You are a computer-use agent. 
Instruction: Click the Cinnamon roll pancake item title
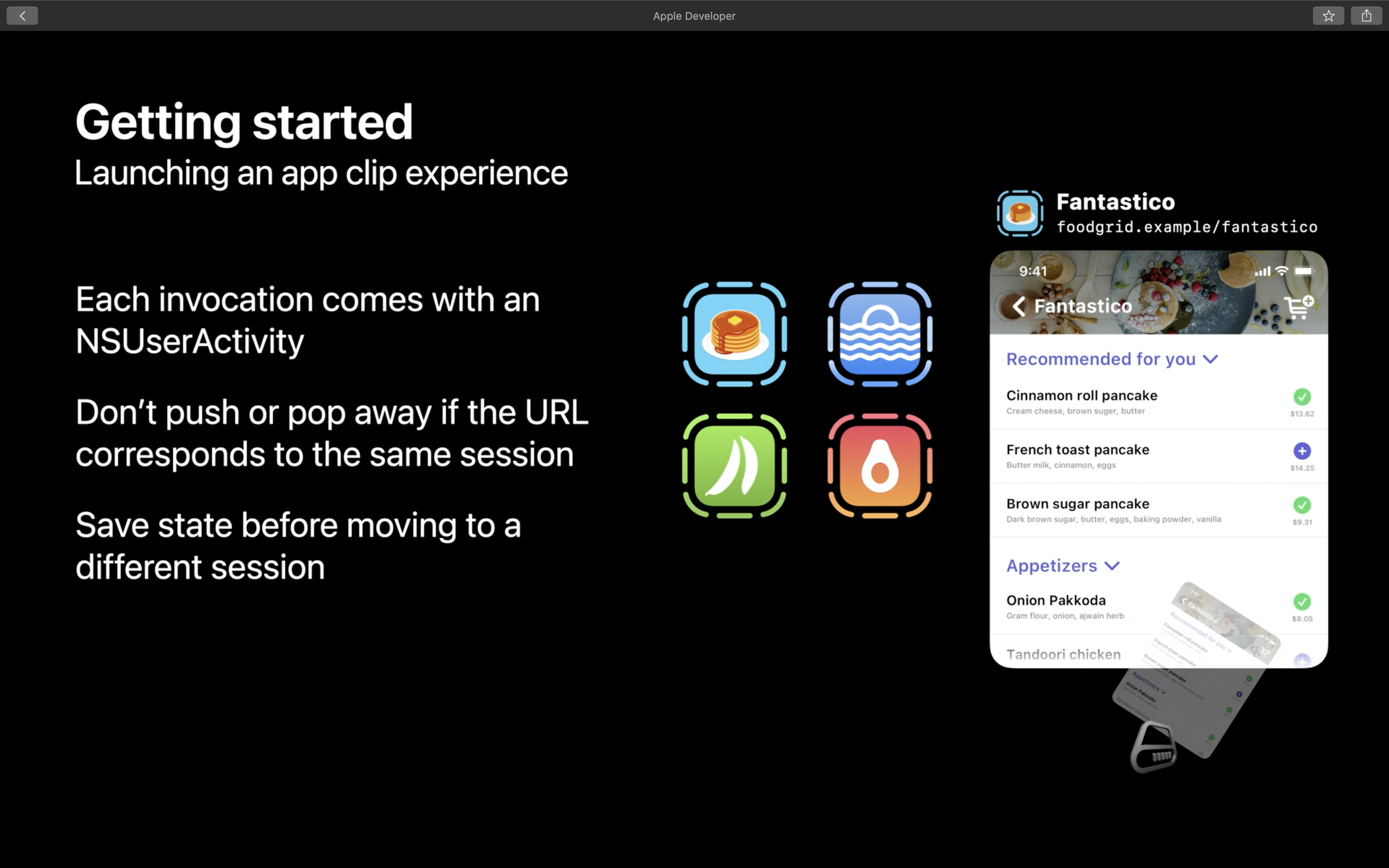pyautogui.click(x=1081, y=396)
